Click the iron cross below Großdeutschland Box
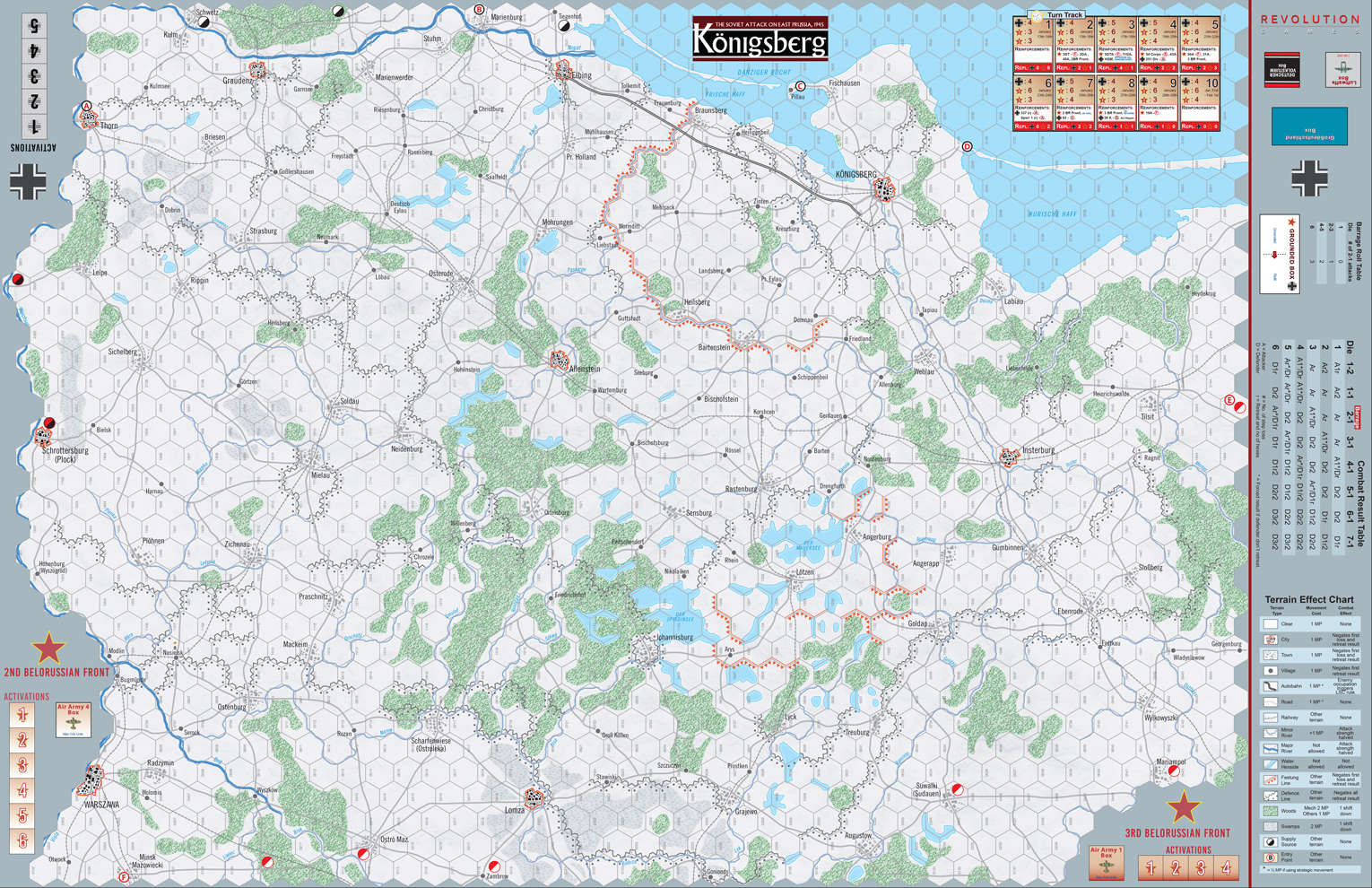The width and height of the screenshot is (1372, 888). 1309,178
